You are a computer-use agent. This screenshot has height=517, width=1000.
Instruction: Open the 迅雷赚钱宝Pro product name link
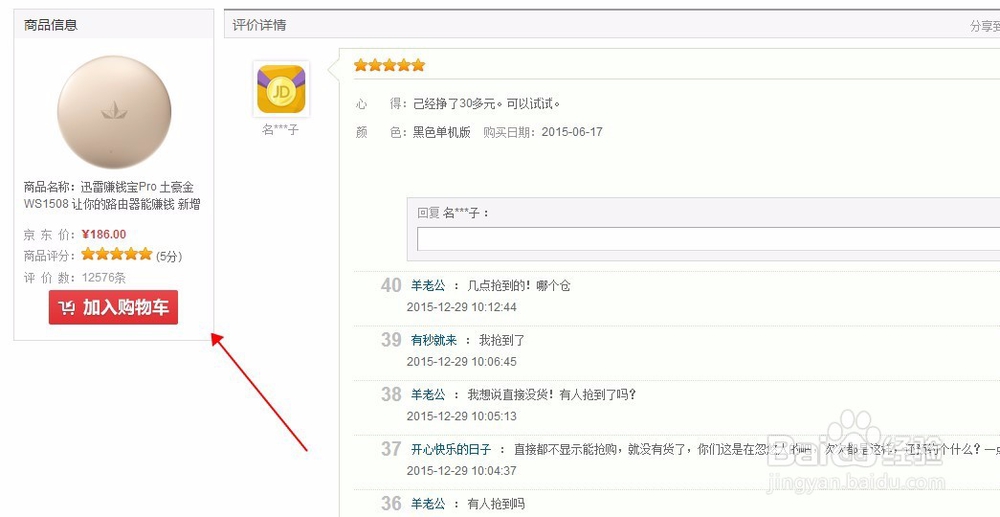(x=113, y=196)
